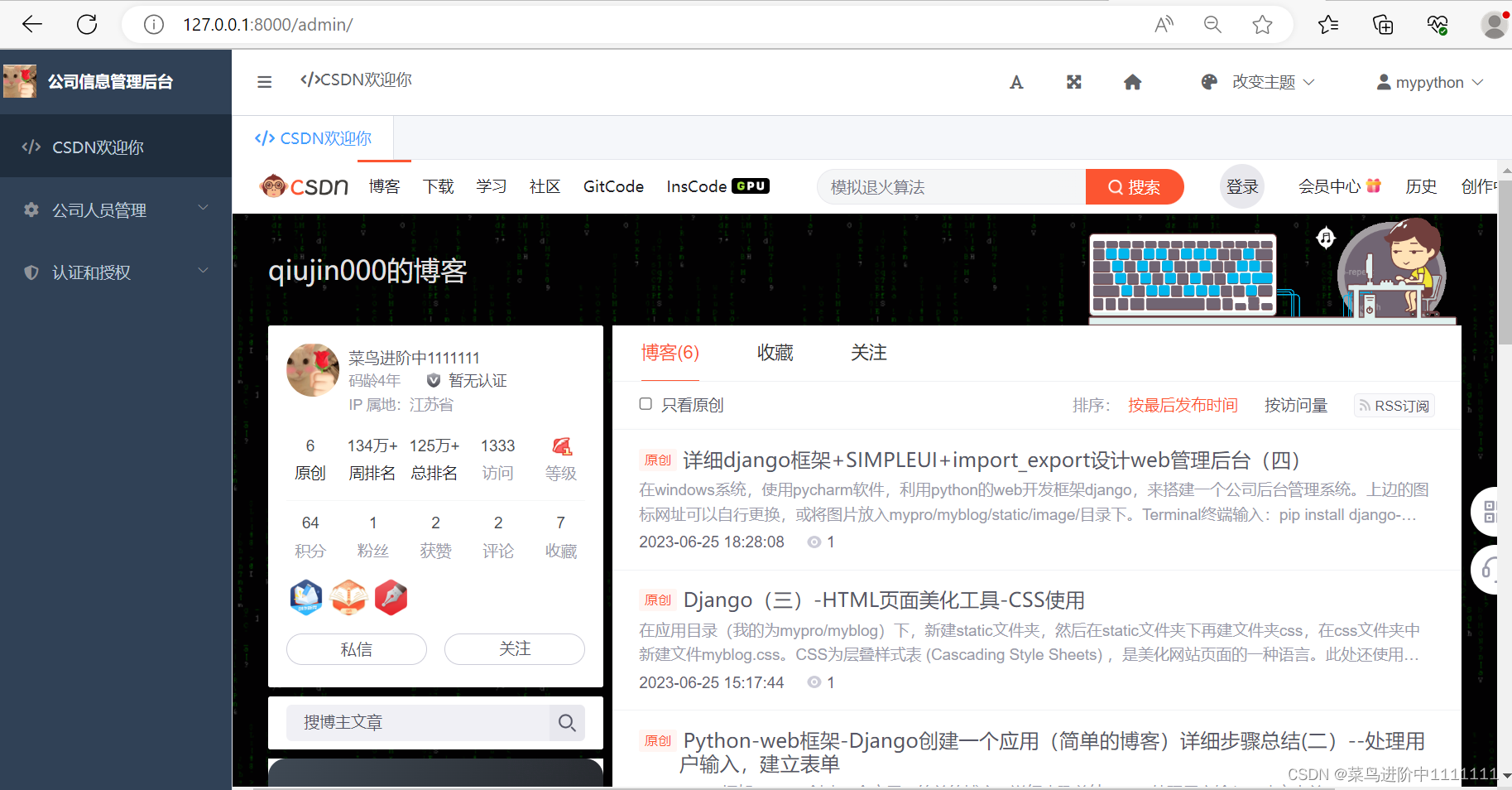This screenshot has width=1512, height=790.
Task: Click the browser refresh icon
Action: click(86, 24)
